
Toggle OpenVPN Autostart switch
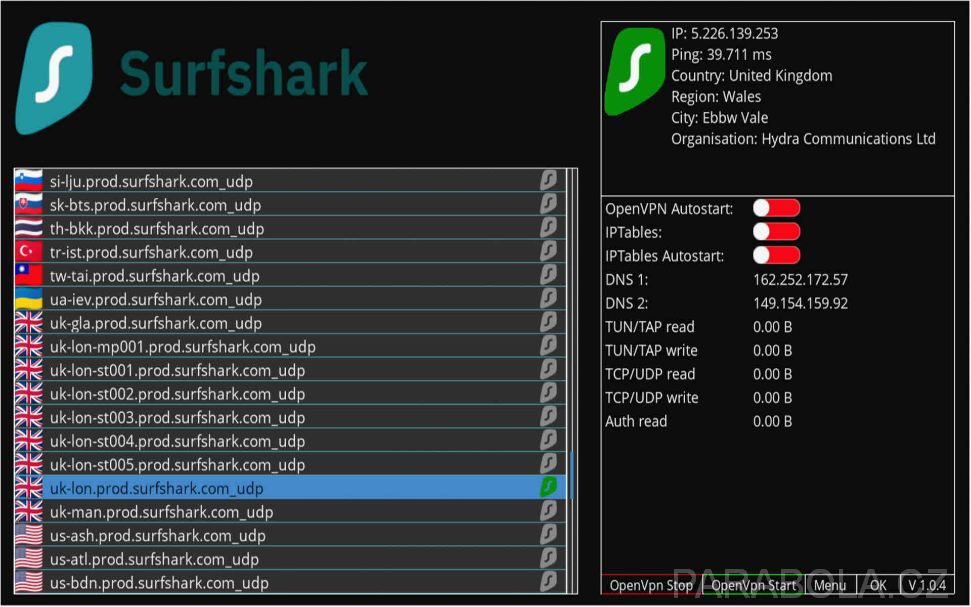pyautogui.click(x=777, y=208)
